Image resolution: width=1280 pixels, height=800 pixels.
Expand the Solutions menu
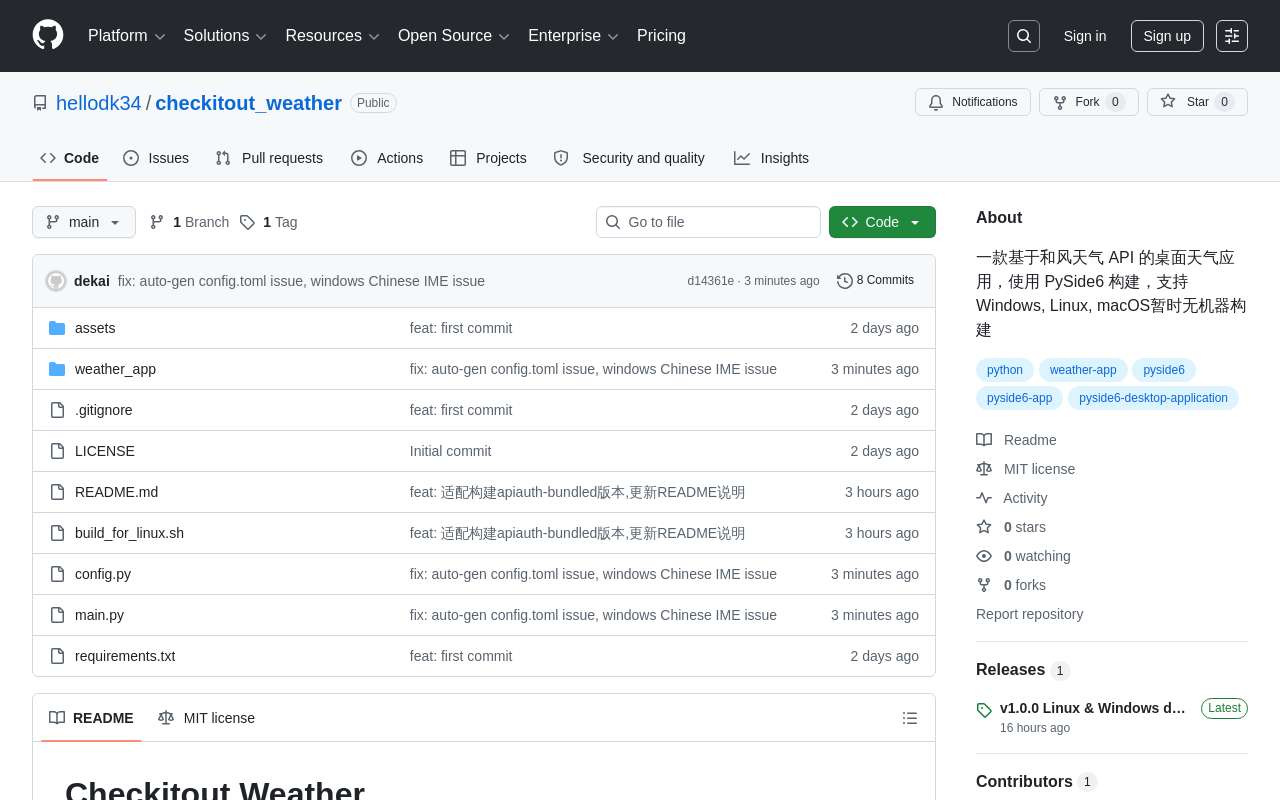(x=225, y=36)
